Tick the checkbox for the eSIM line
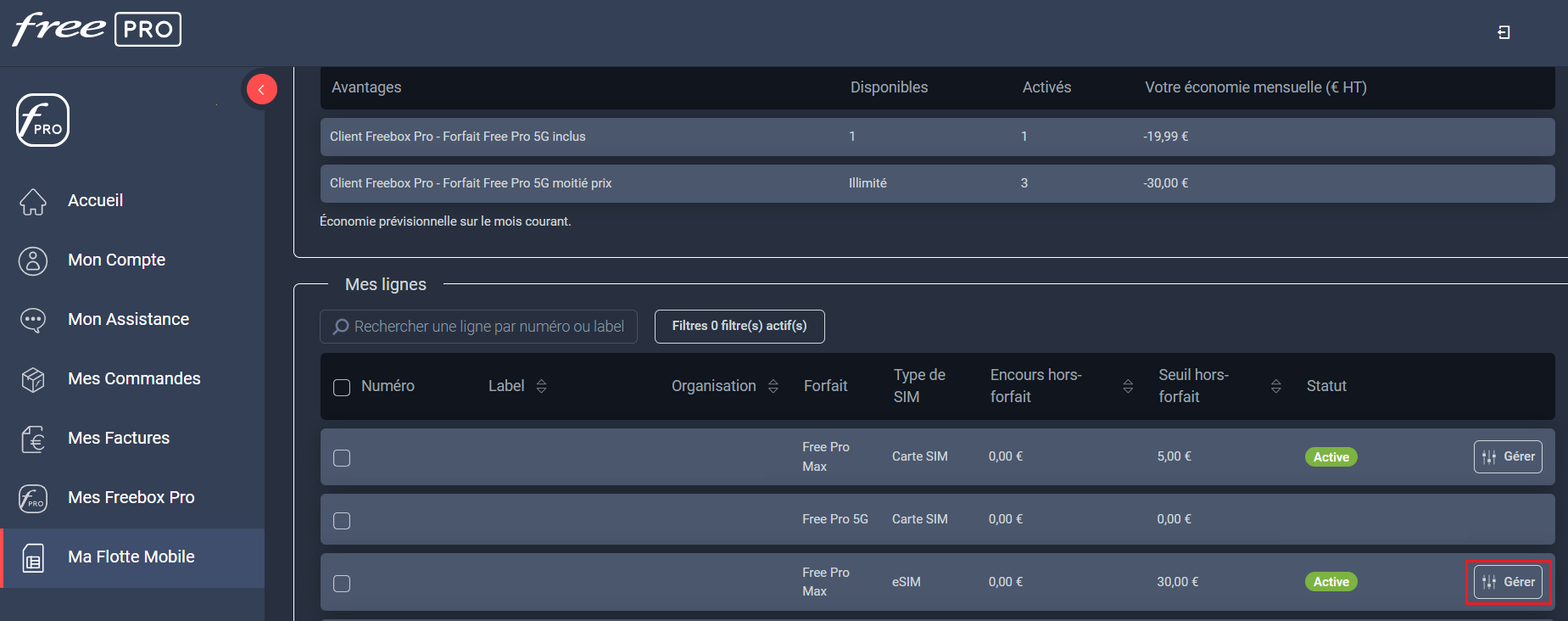Image resolution: width=1568 pixels, height=621 pixels. click(x=342, y=584)
